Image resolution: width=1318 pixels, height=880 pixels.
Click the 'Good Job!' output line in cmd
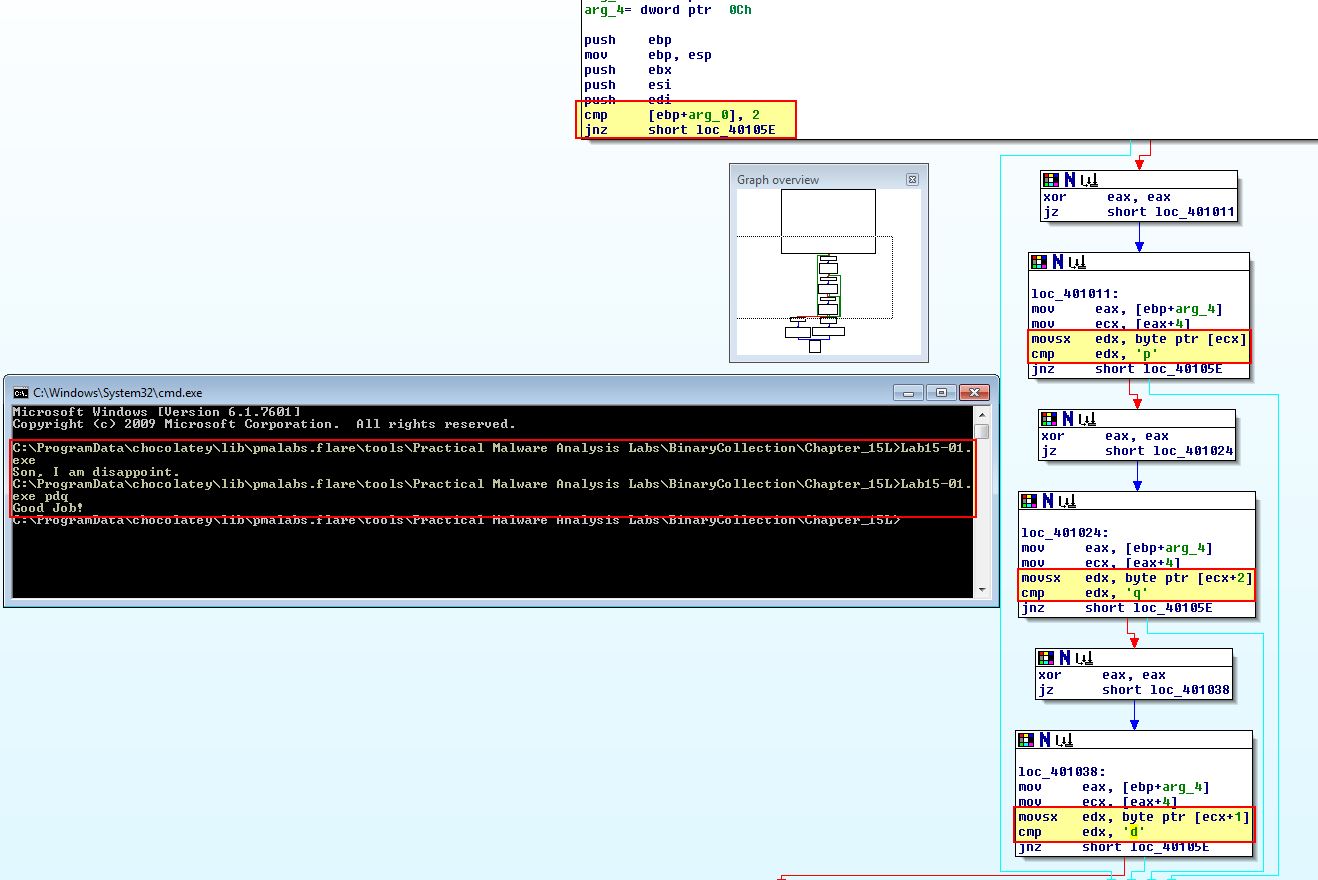48,508
